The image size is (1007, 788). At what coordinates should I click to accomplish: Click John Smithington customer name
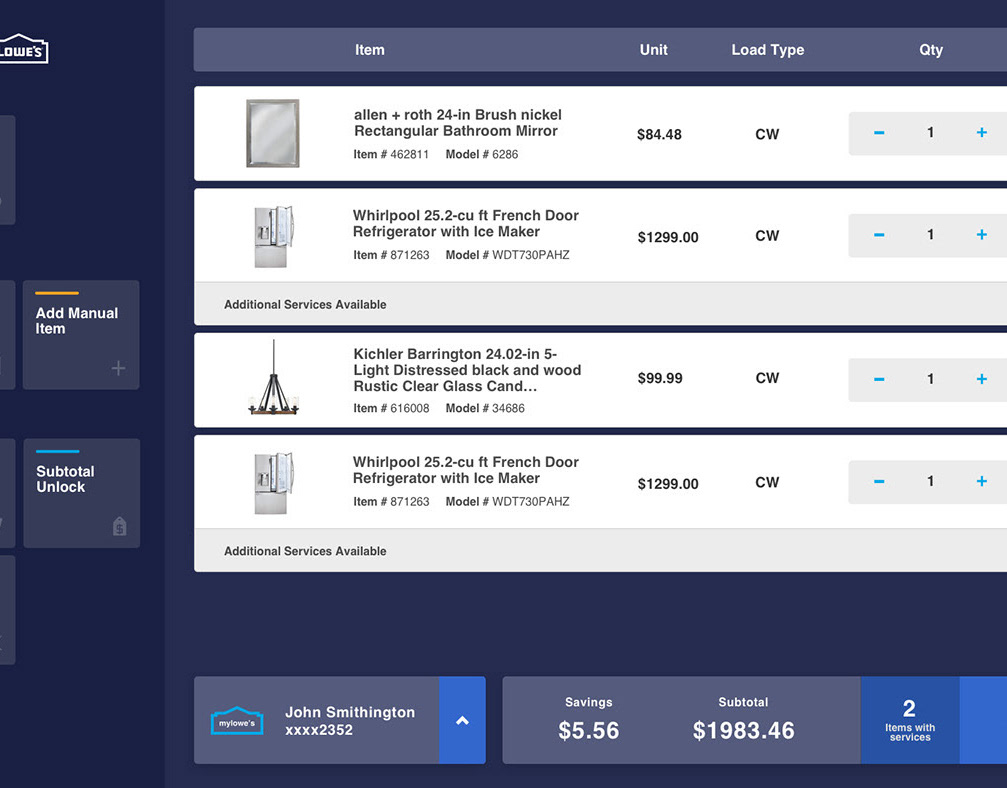tap(350, 712)
